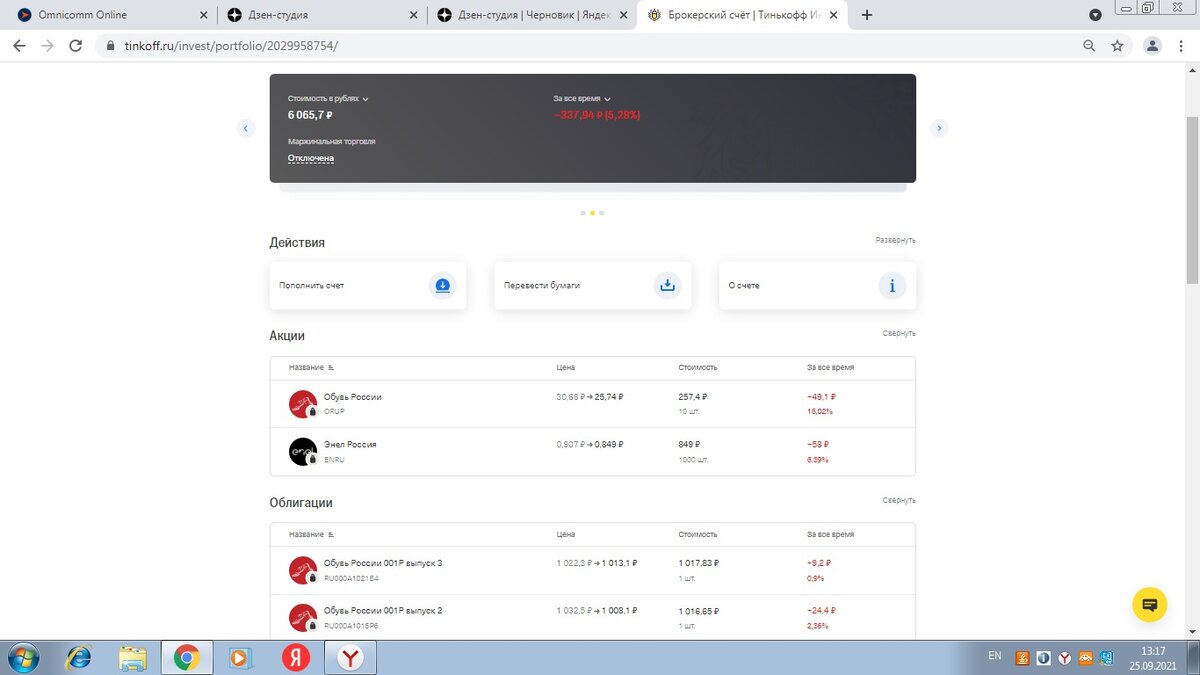Viewport: 1200px width, 675px height.
Task: Expand the Действия section via Развернуть
Action: 895,240
